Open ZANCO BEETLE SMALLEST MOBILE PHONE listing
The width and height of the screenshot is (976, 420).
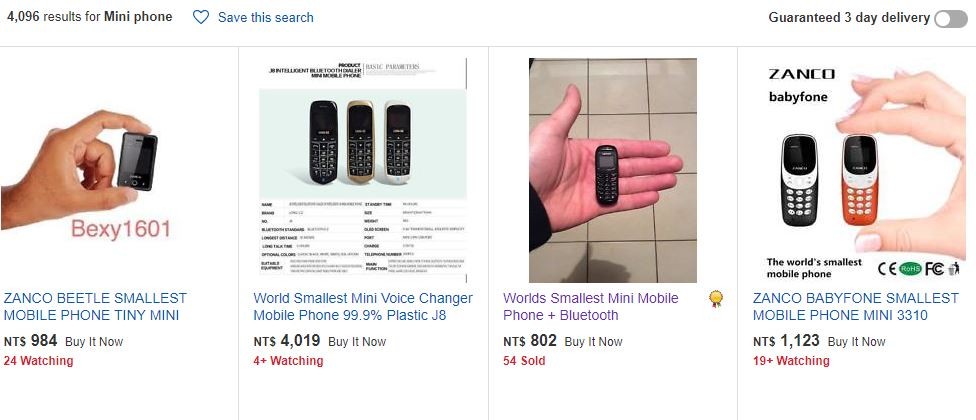(95, 307)
